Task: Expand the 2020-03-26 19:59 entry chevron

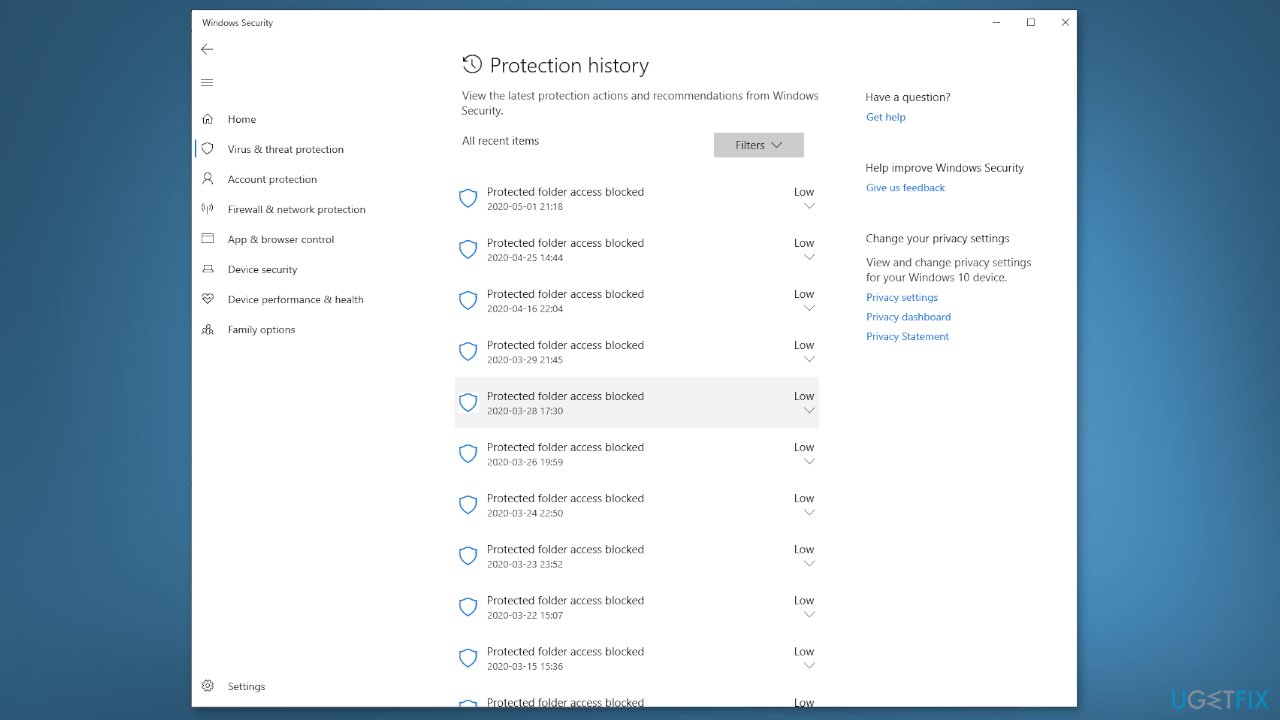Action: (x=809, y=461)
